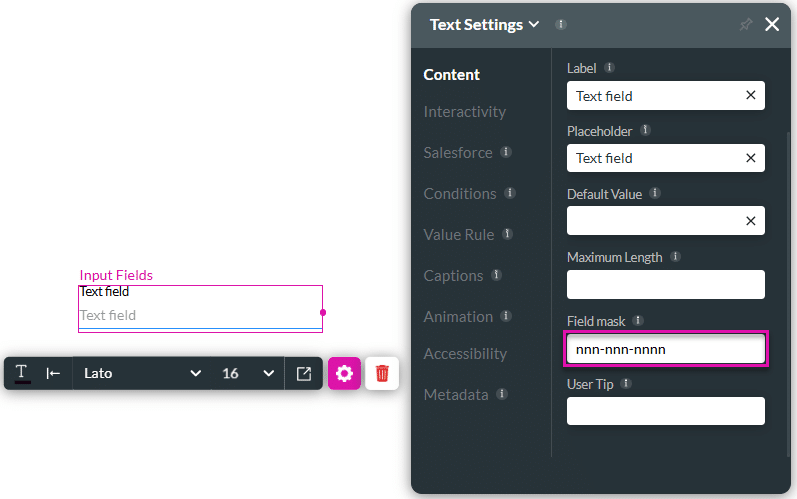Switch to the Interactivity tab
The width and height of the screenshot is (797, 499).
(464, 112)
